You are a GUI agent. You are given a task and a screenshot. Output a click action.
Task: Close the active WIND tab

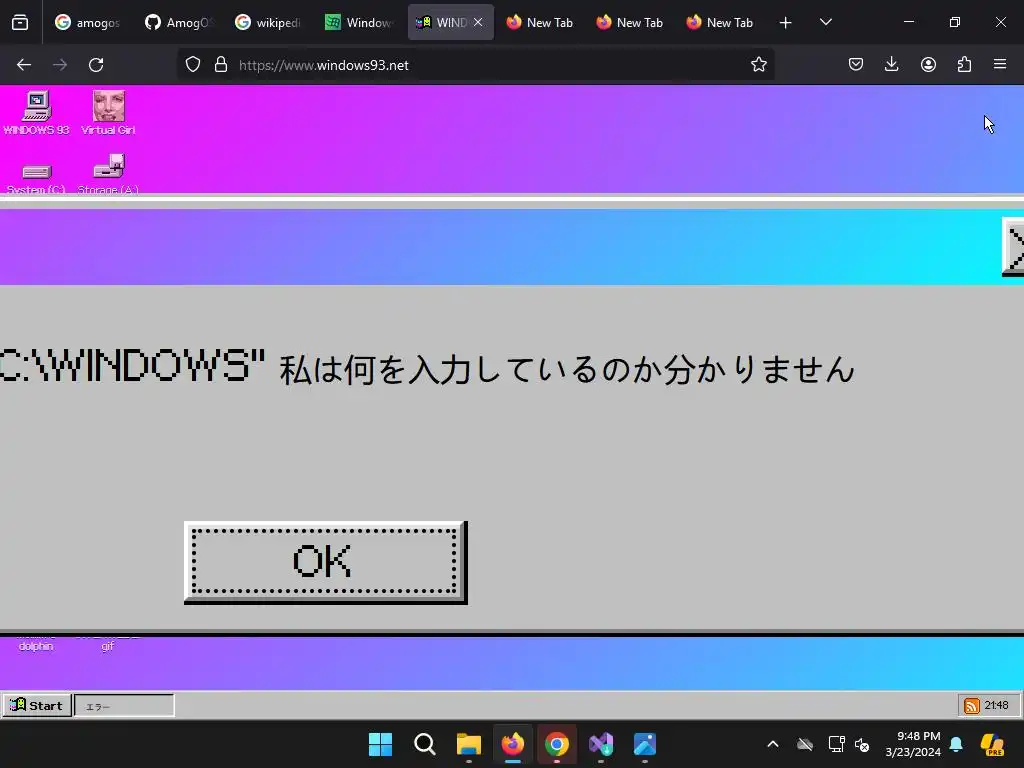(x=478, y=22)
